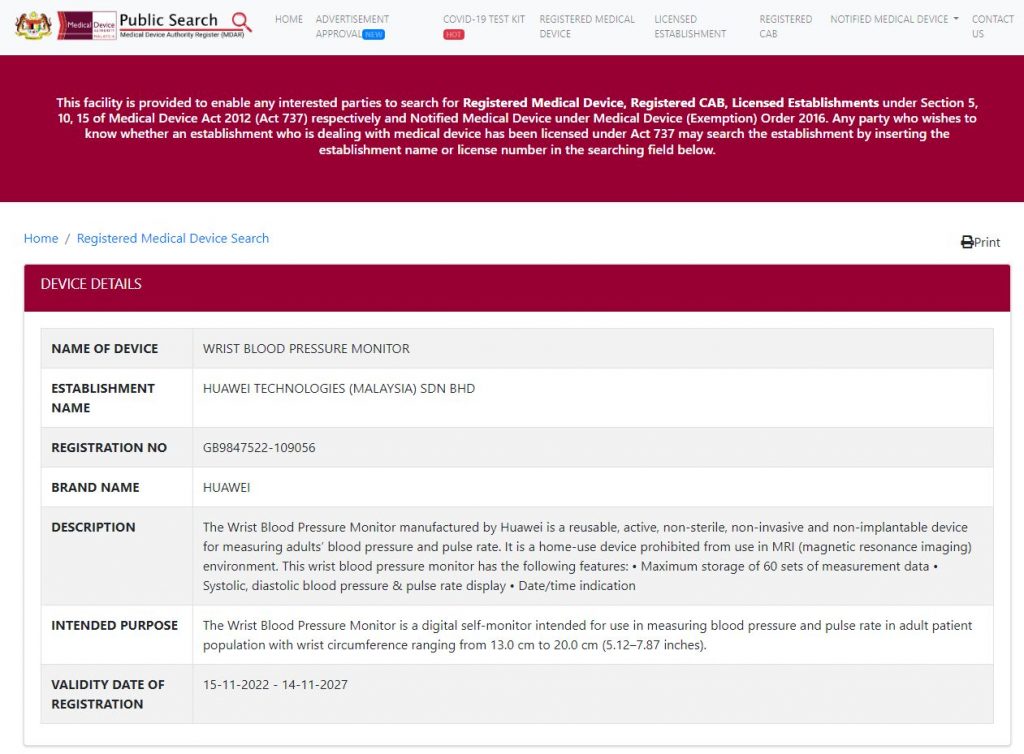Click the registration number GB9847522-109056

259,448
